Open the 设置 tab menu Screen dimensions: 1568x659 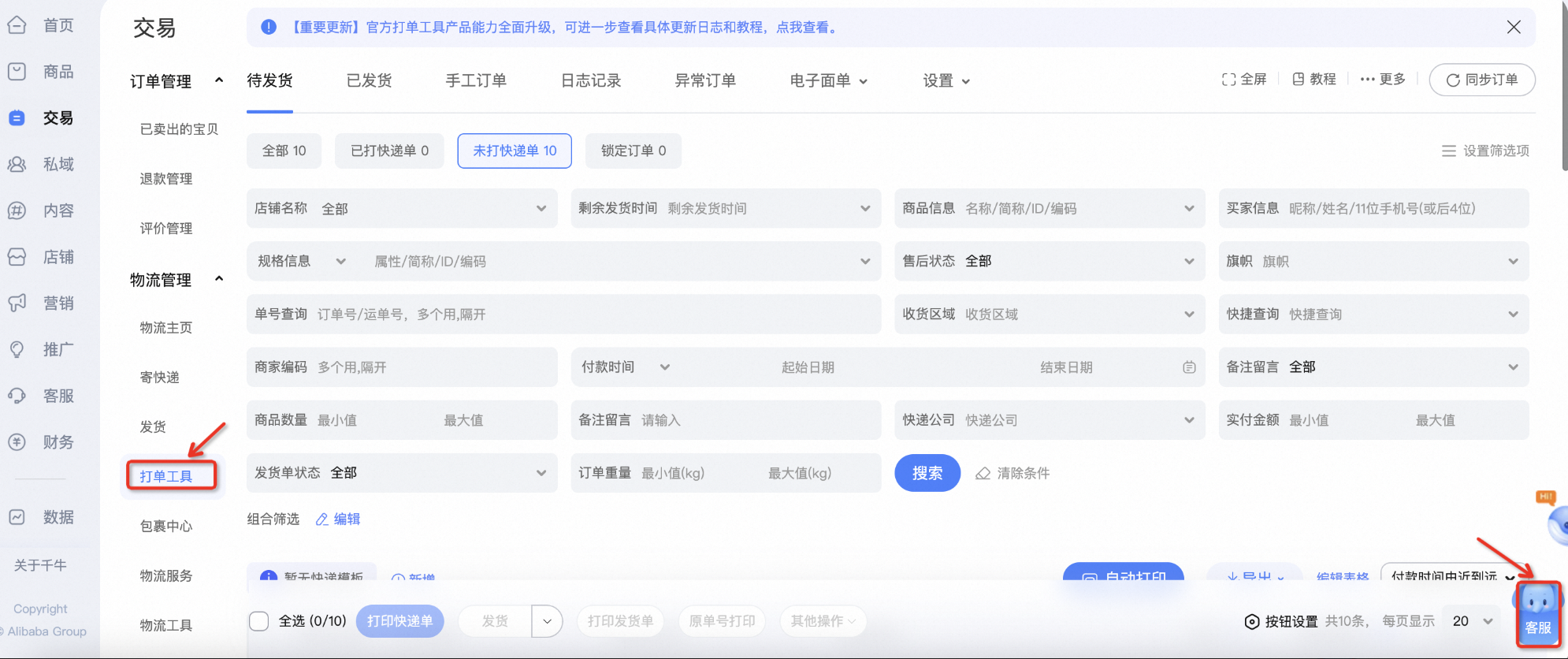coord(946,80)
